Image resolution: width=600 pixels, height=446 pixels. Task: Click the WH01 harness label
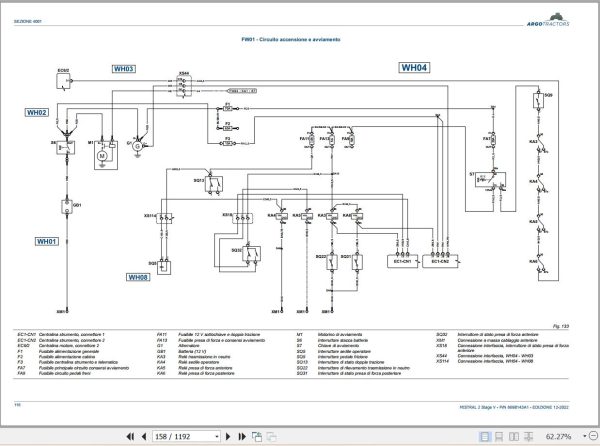pos(47,241)
